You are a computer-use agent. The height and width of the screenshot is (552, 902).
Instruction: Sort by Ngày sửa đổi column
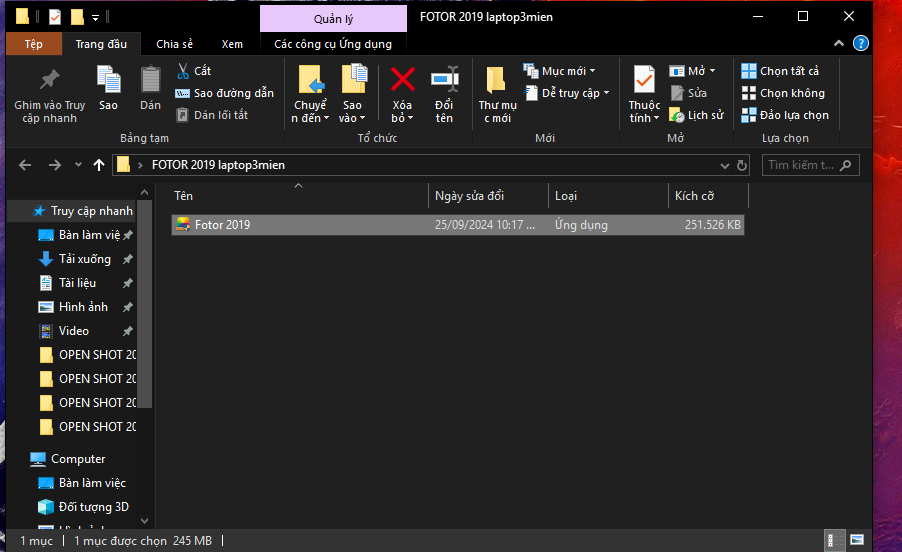pos(488,196)
